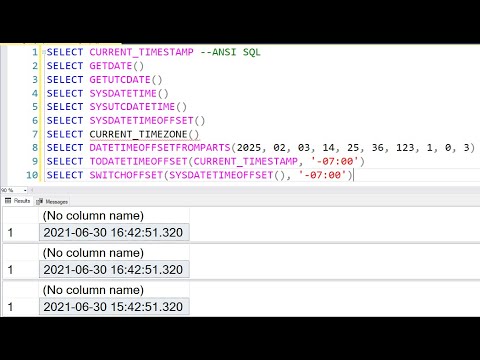The height and width of the screenshot is (360, 480).
Task: Click third result grid's column header
Action: point(114,290)
